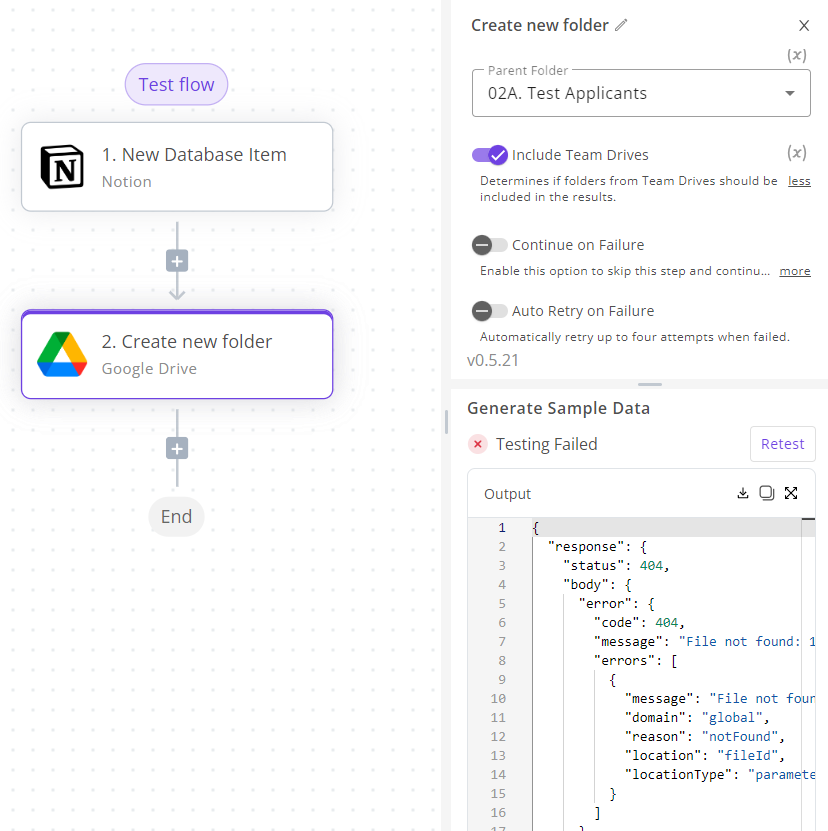Click the pencil icon to rename step

(621, 26)
